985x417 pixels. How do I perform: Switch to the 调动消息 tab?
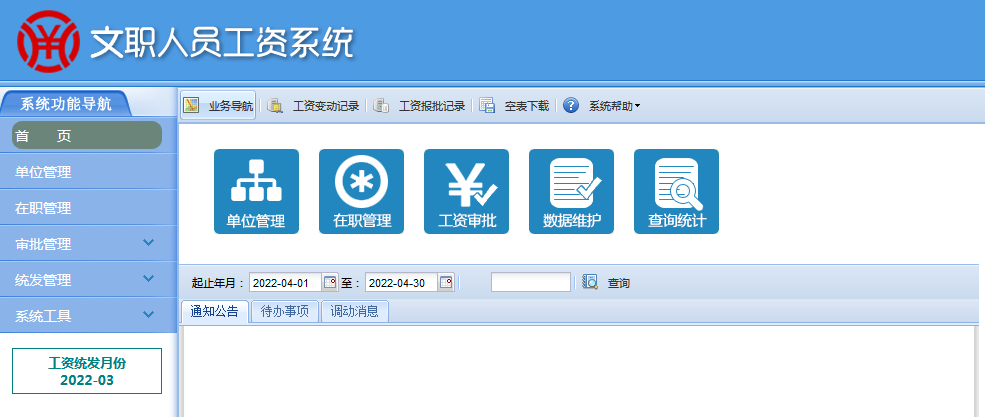click(x=355, y=311)
